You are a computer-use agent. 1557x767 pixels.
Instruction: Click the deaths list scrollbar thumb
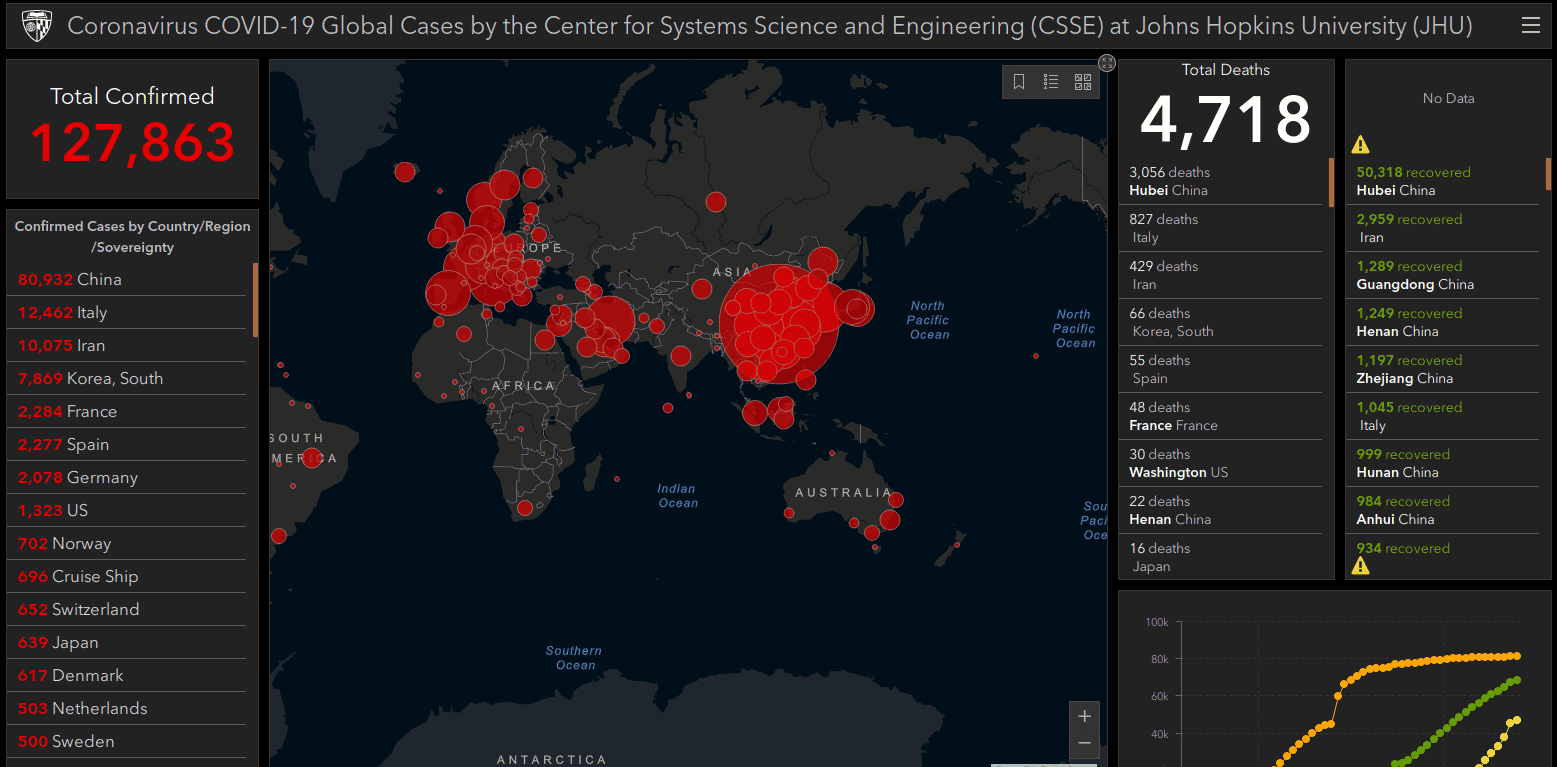tap(1331, 182)
